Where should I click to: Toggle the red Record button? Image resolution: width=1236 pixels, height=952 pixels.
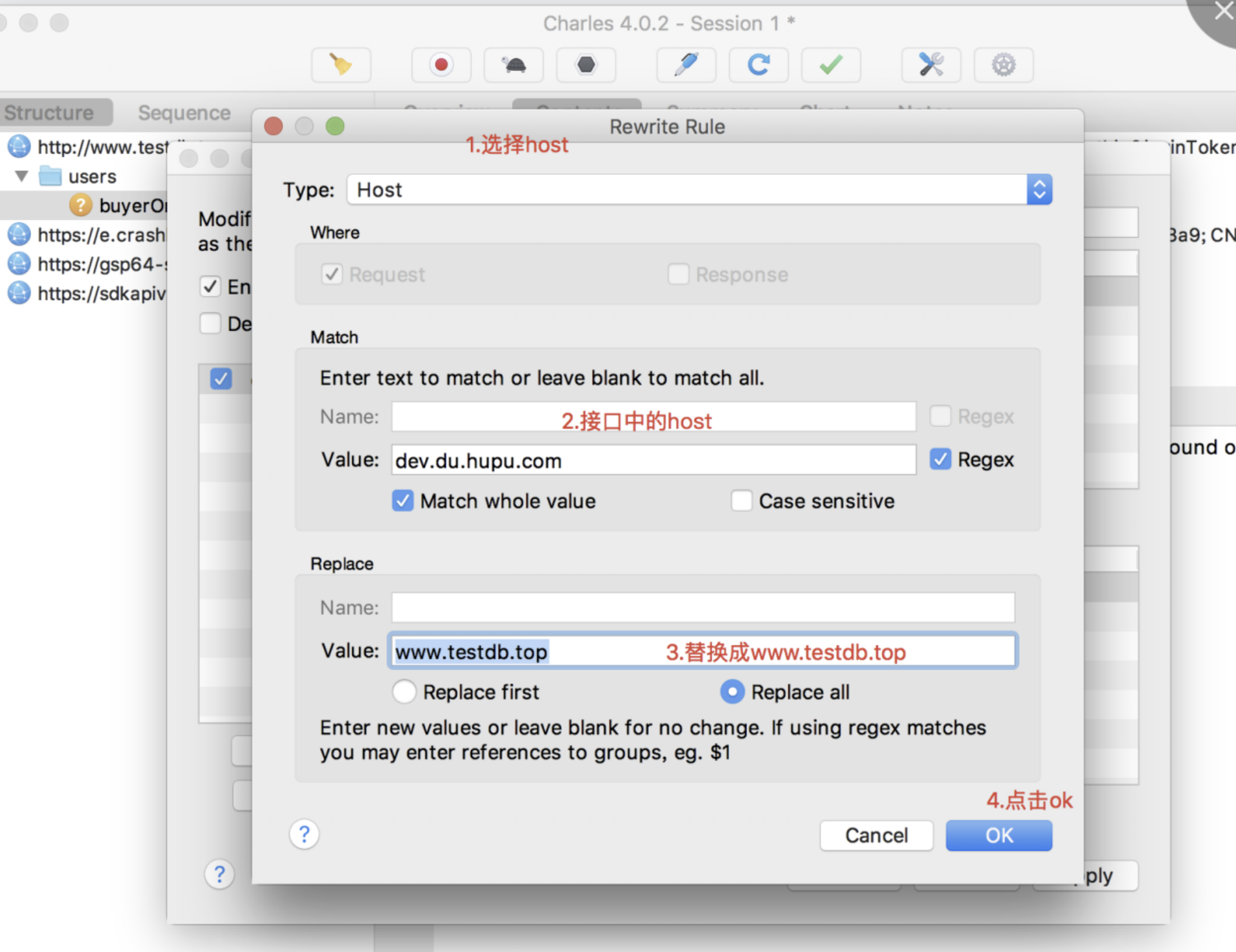point(441,64)
